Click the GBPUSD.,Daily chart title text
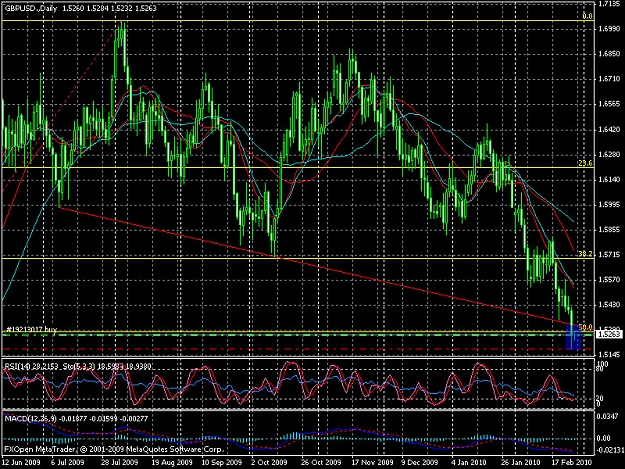Screen dimensions: 625x469 click(31, 8)
